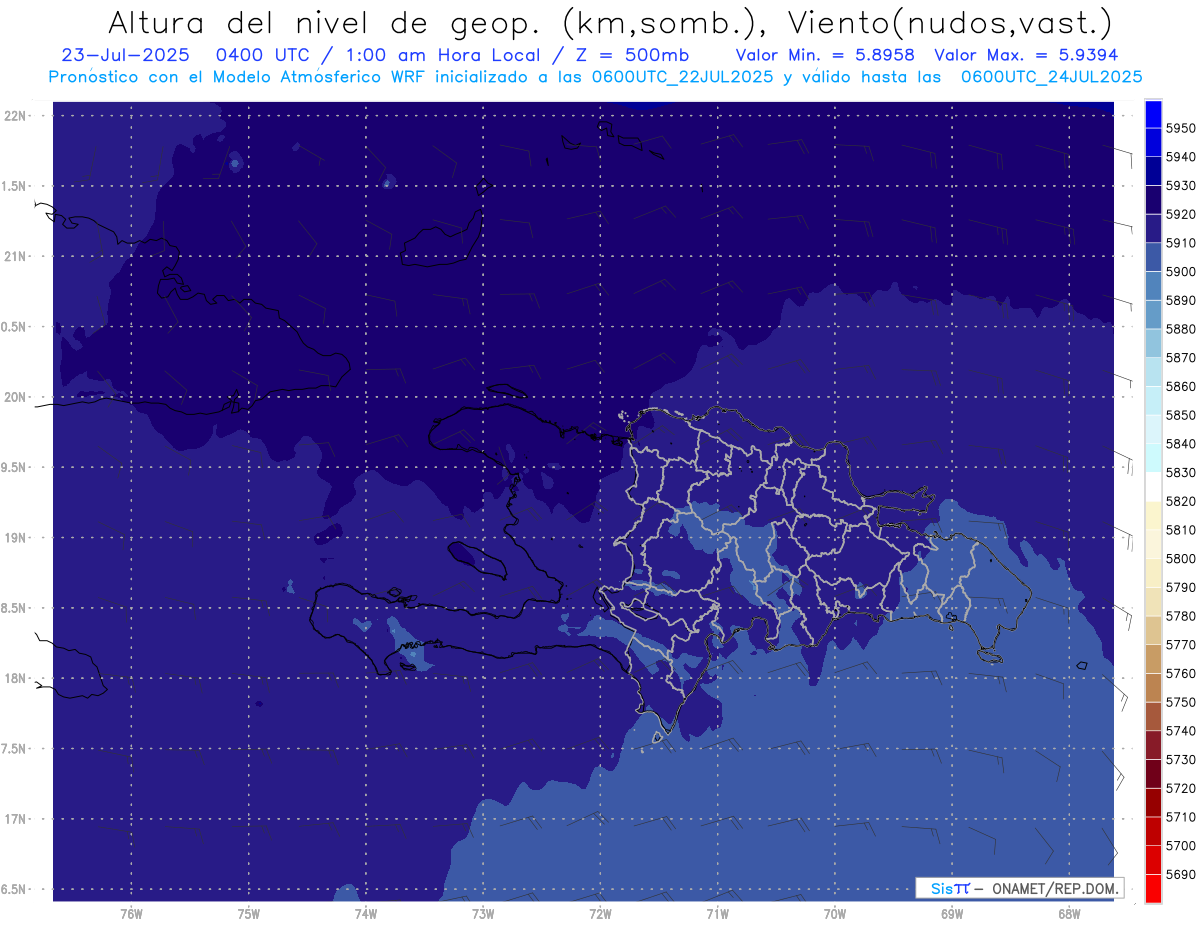Pick the colorbar band between 5760 and 5770

[1153, 659]
